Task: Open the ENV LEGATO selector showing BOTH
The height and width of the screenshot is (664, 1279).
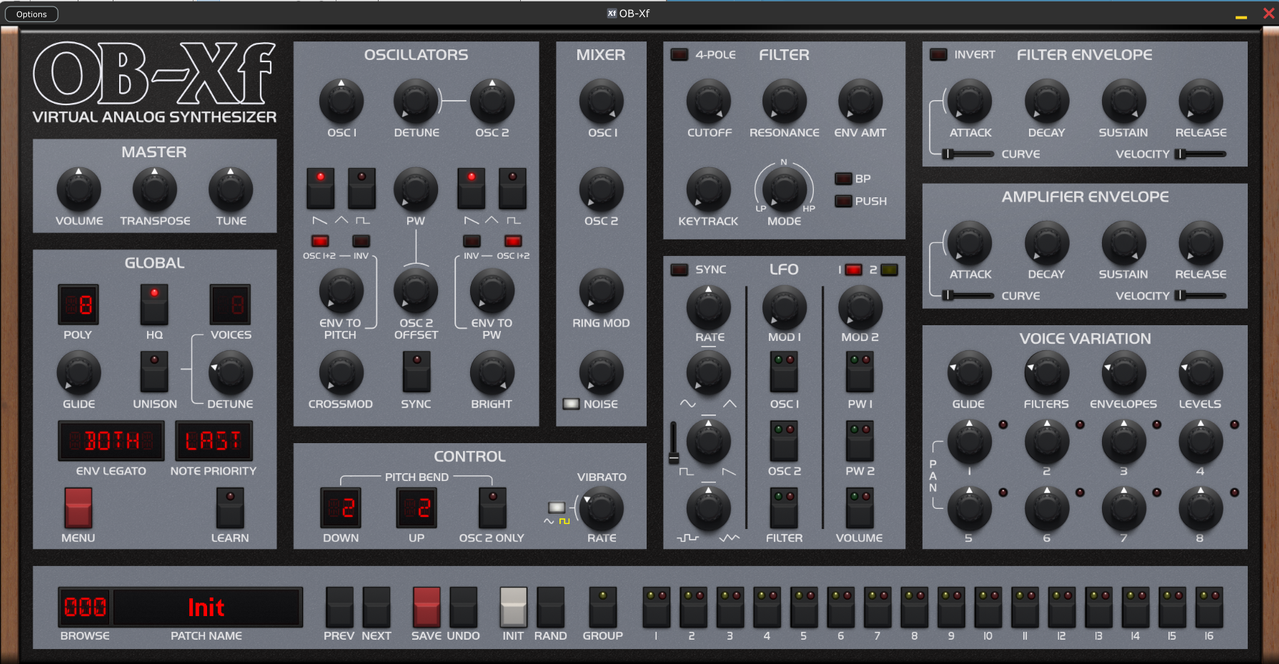Action: [111, 441]
